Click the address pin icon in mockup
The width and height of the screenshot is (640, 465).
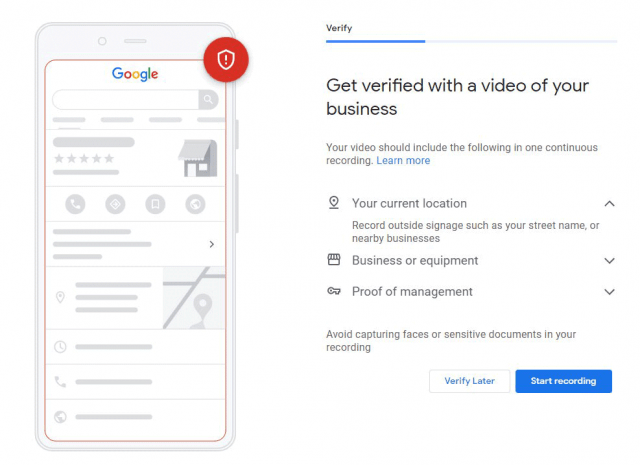(60, 297)
